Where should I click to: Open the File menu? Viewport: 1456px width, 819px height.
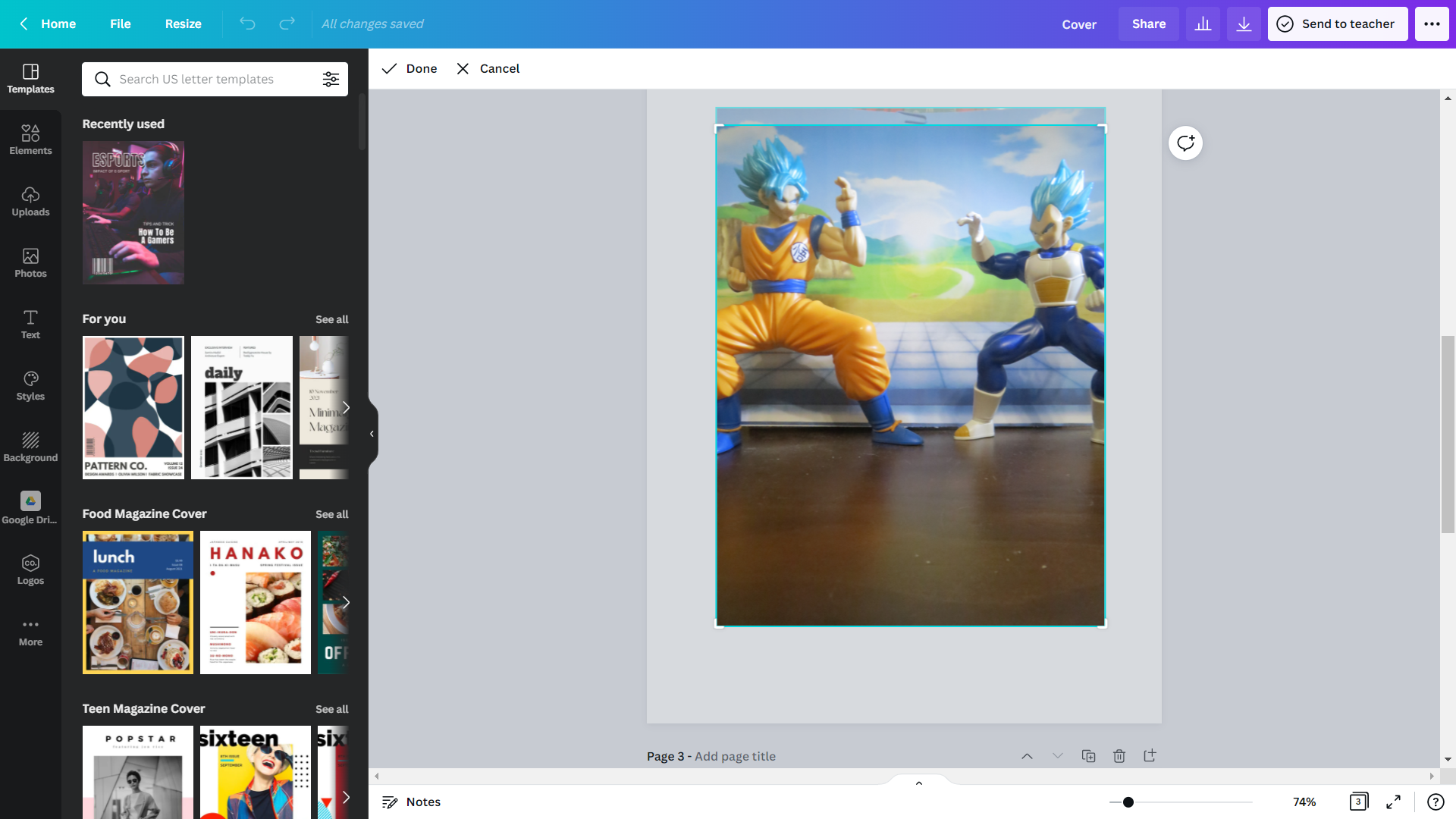(x=120, y=24)
